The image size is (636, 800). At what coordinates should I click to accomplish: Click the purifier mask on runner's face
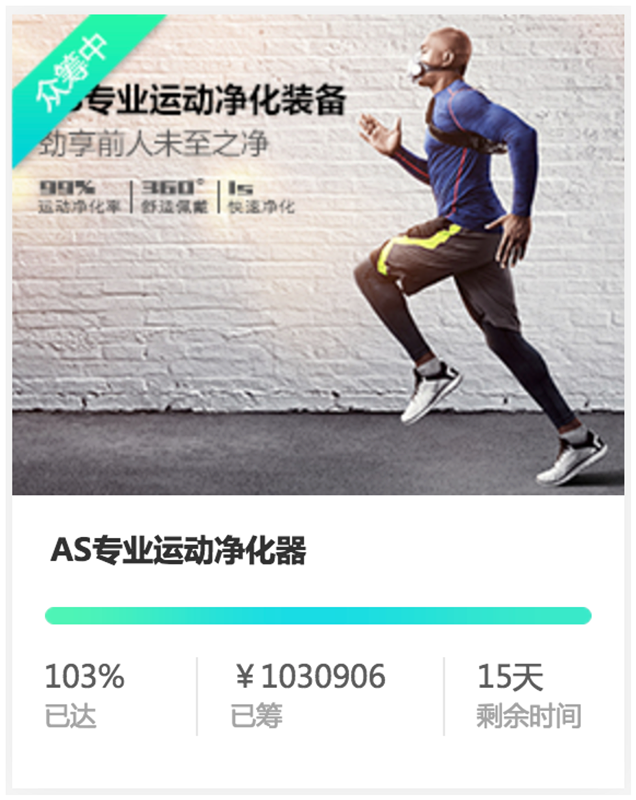[420, 67]
